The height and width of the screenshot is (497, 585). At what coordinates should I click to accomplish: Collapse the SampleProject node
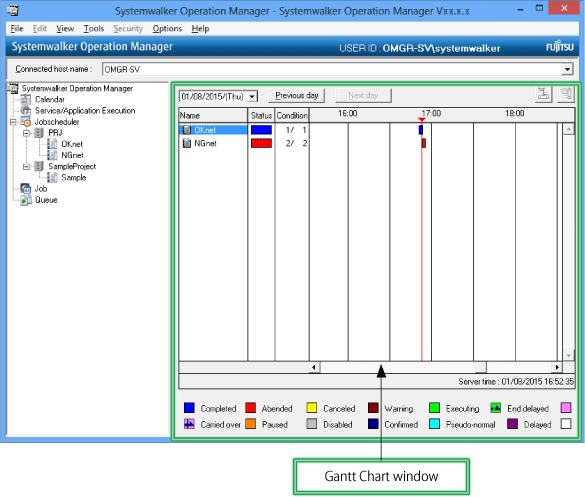coord(26,166)
